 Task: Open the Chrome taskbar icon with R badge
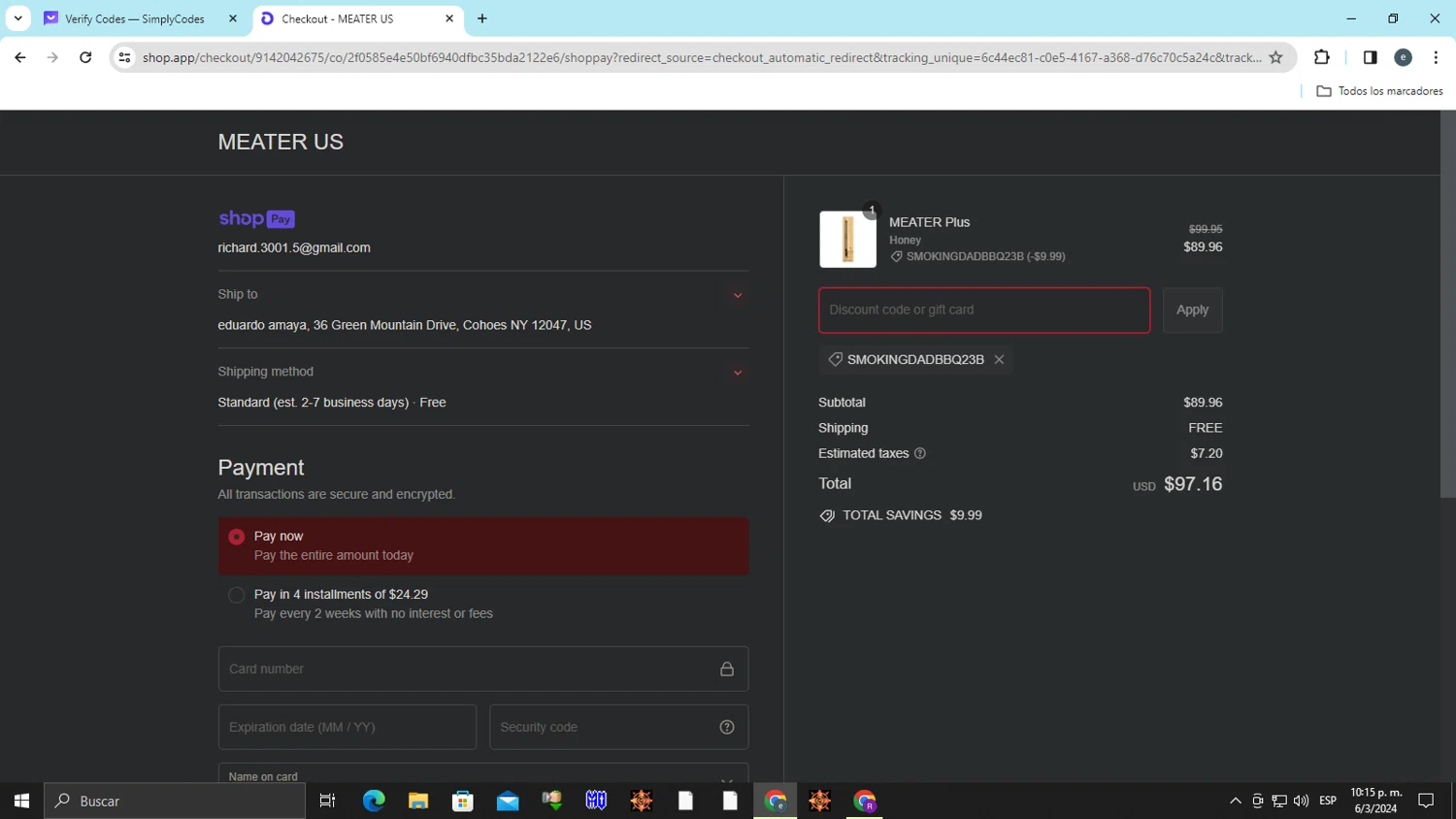tap(865, 801)
